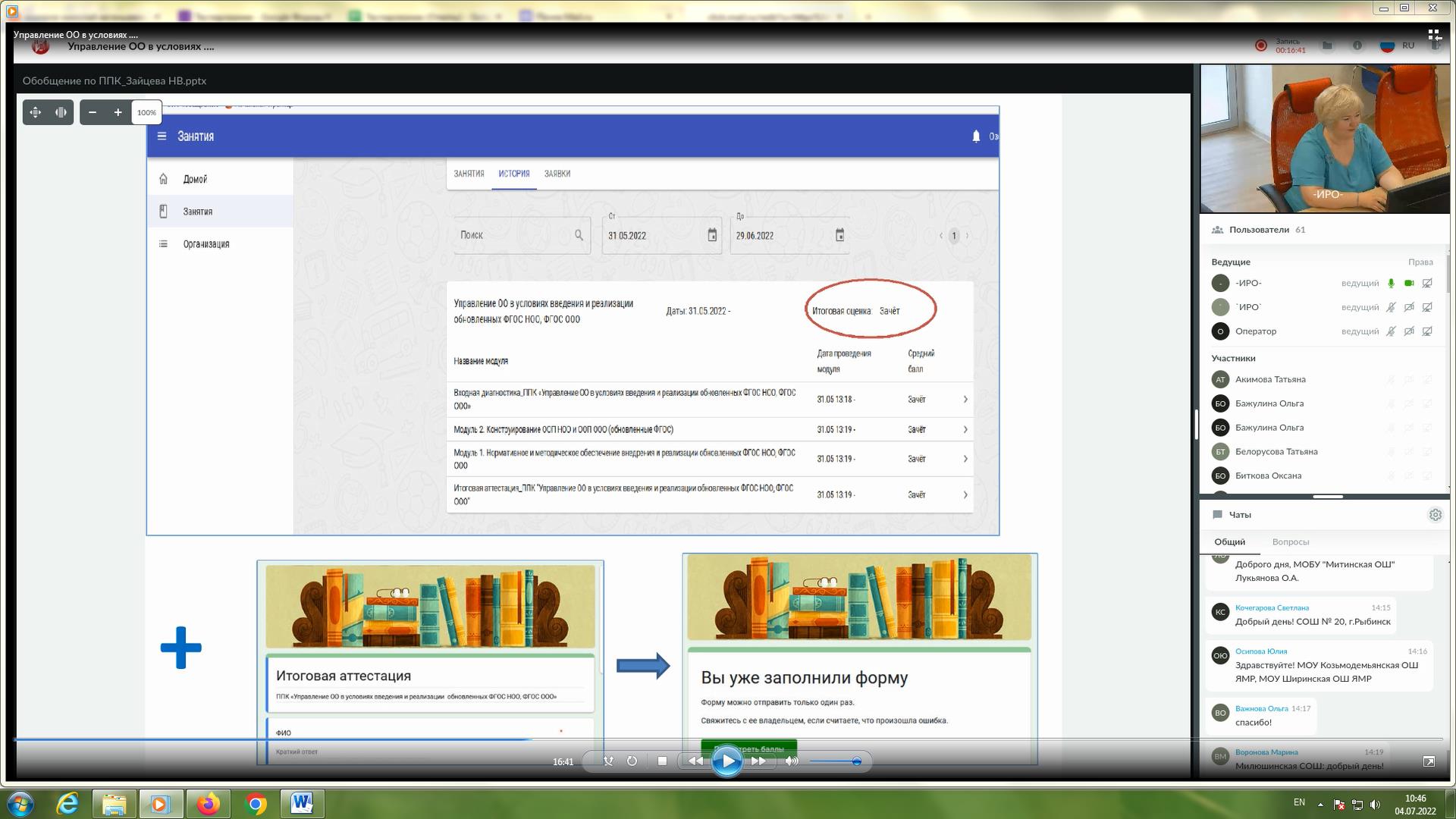
Task: Toggle repeat in the player controls
Action: point(632,761)
